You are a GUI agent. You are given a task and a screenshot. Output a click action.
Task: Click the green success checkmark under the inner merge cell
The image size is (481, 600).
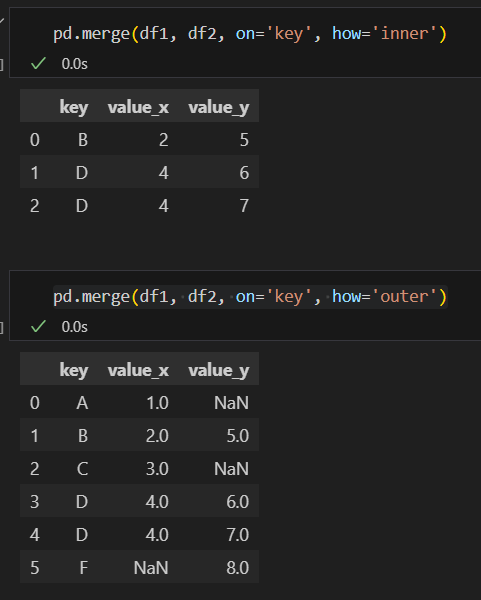point(38,64)
